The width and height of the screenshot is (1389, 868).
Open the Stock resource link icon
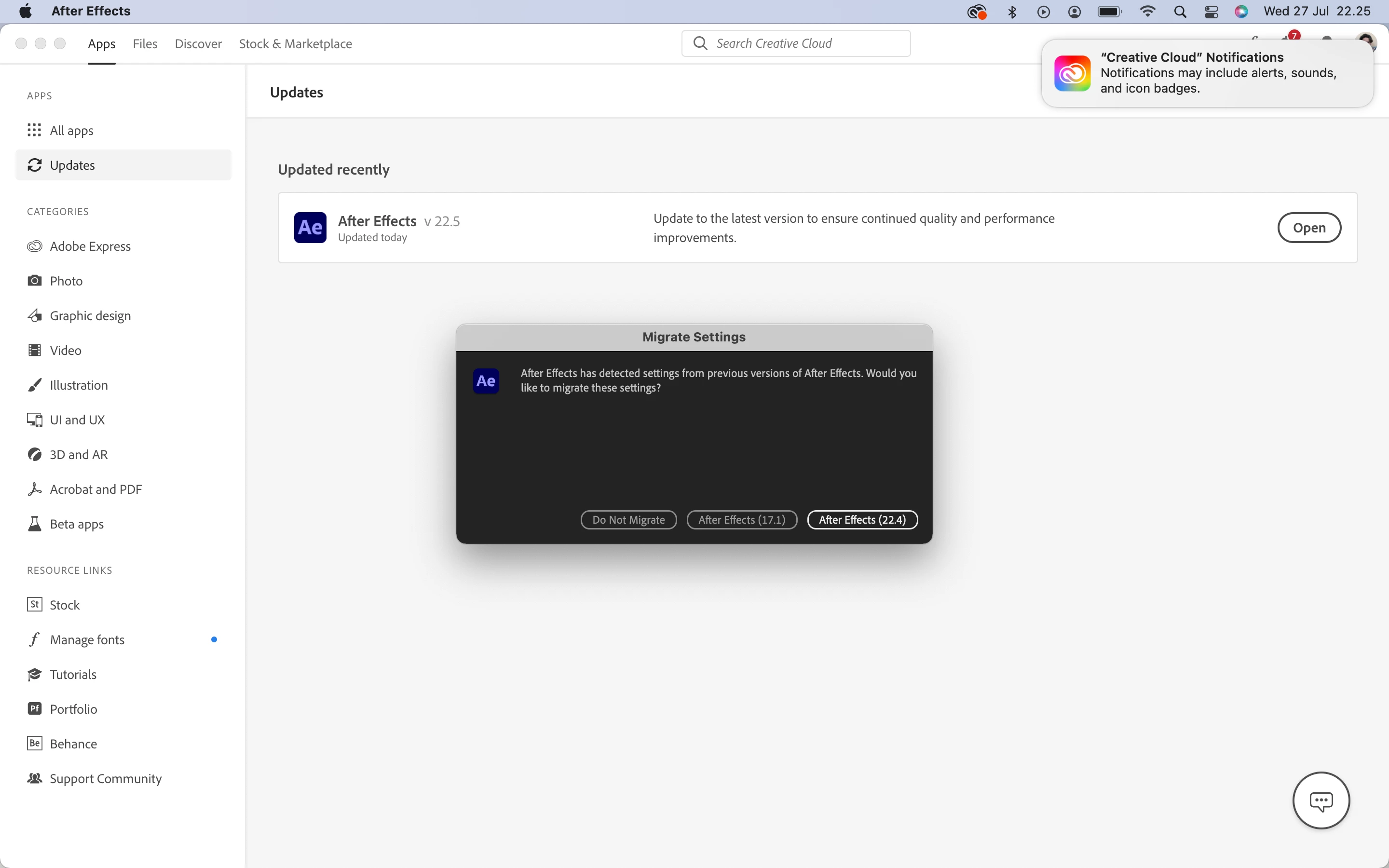click(34, 605)
